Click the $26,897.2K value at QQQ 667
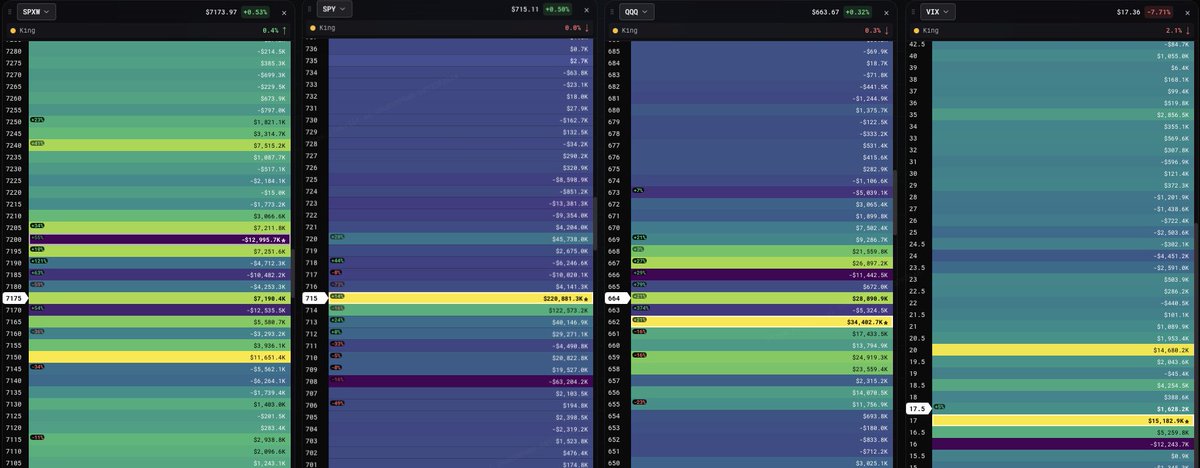1200x468 pixels. coord(868,263)
